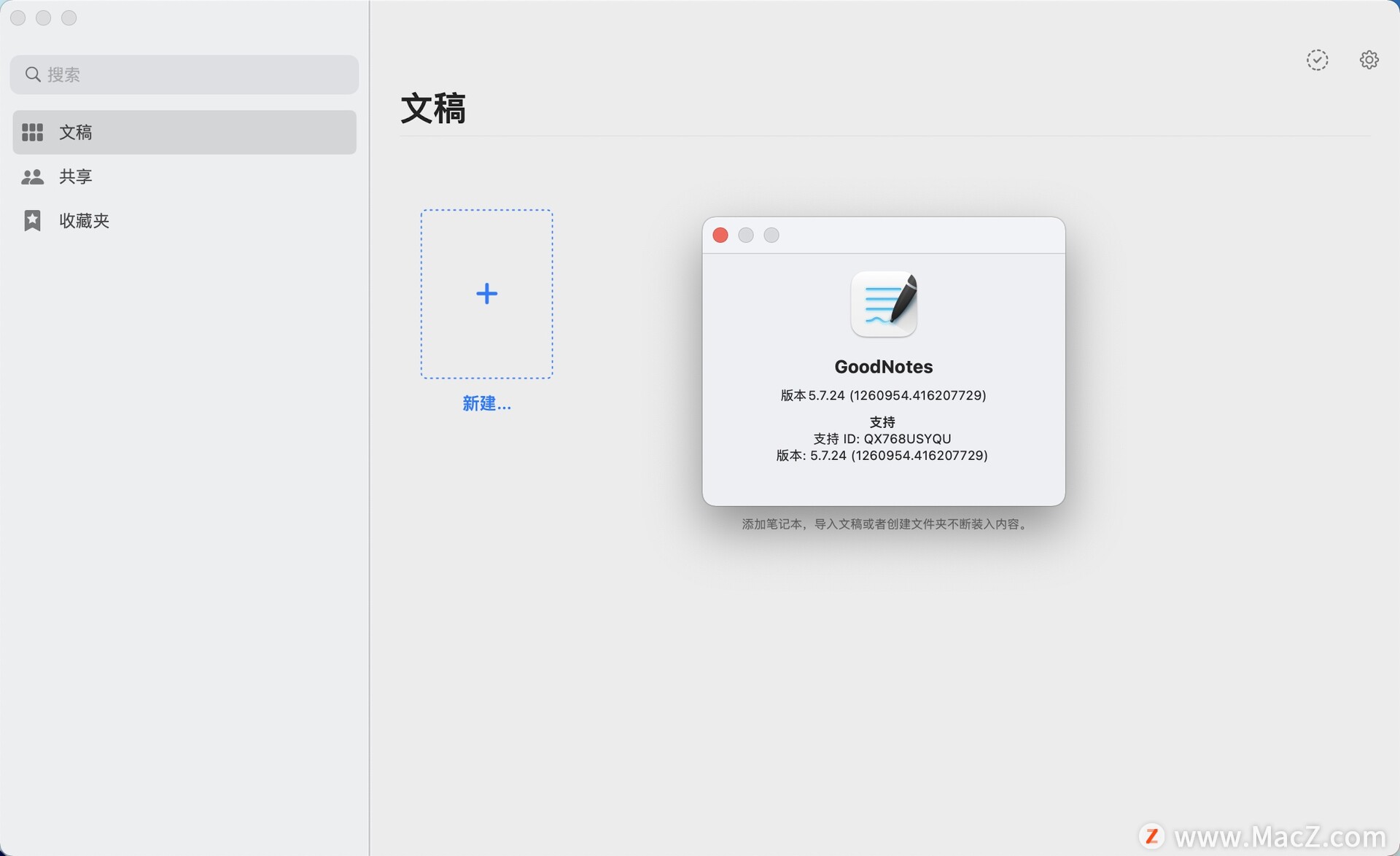1400x856 pixels.
Task: Click the about dialog minimize button
Action: point(746,235)
